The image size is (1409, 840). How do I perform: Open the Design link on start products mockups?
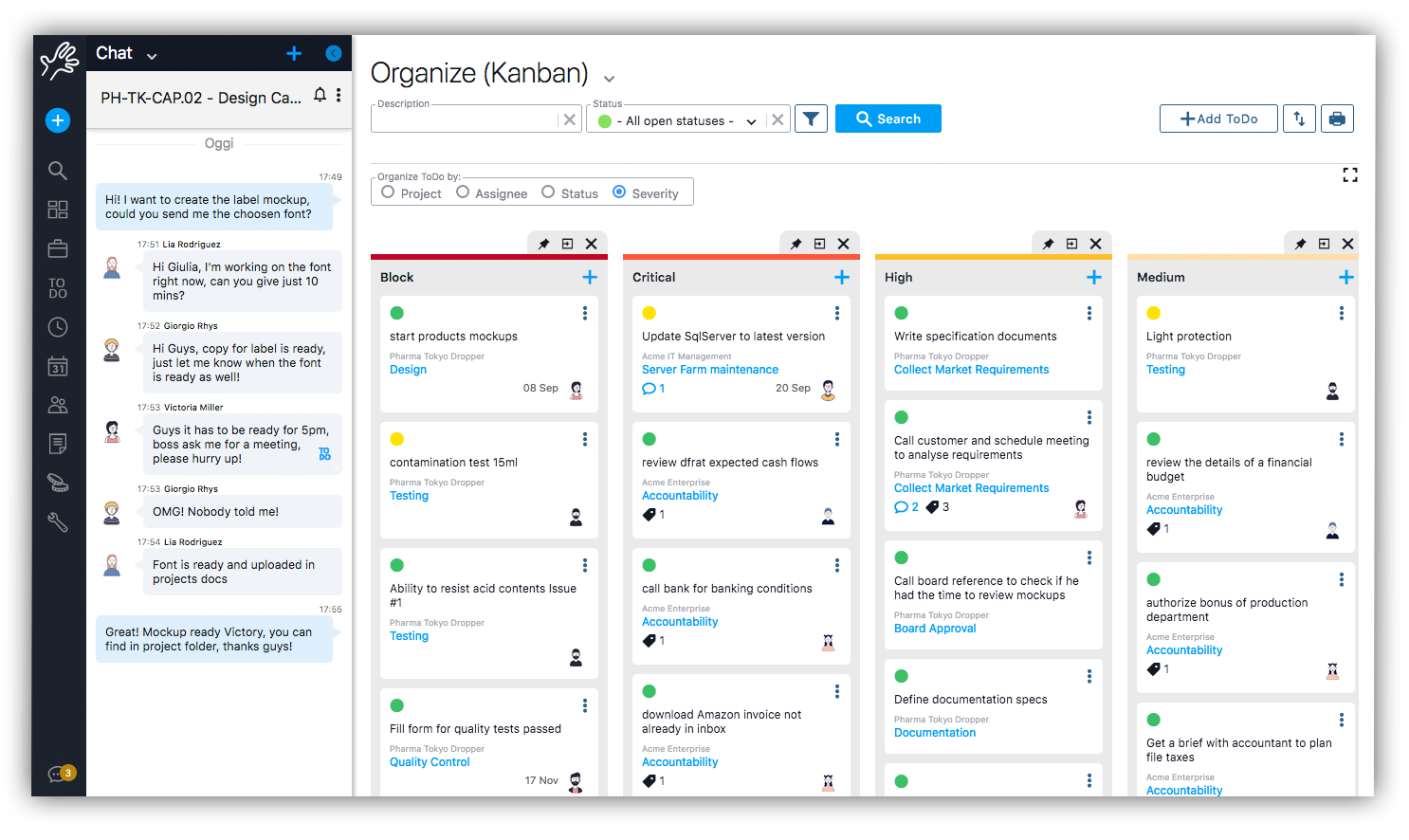408,370
